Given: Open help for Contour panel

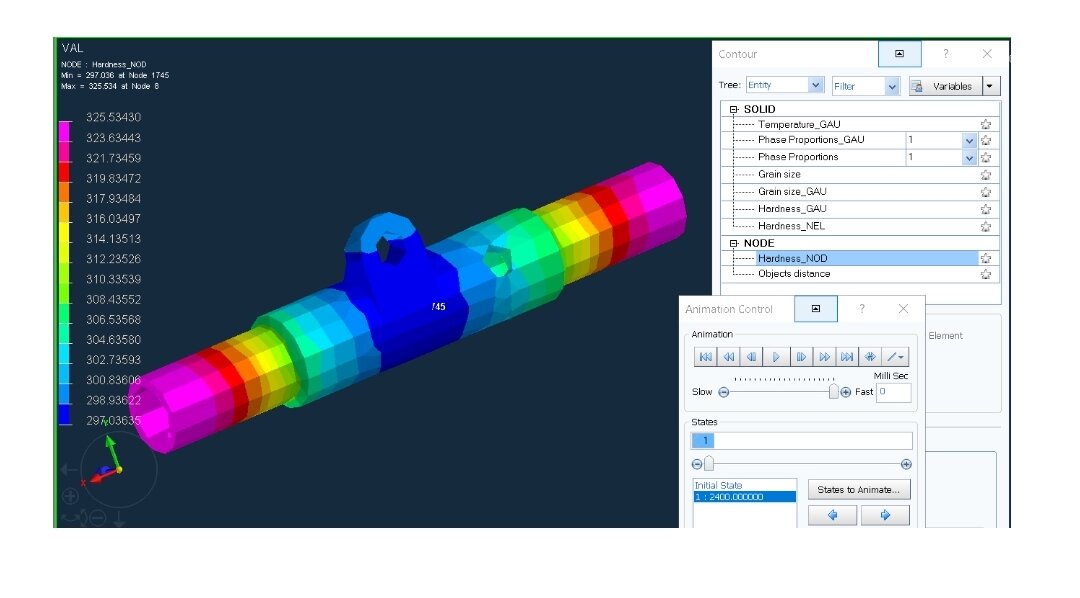Looking at the screenshot, I should [x=945, y=54].
